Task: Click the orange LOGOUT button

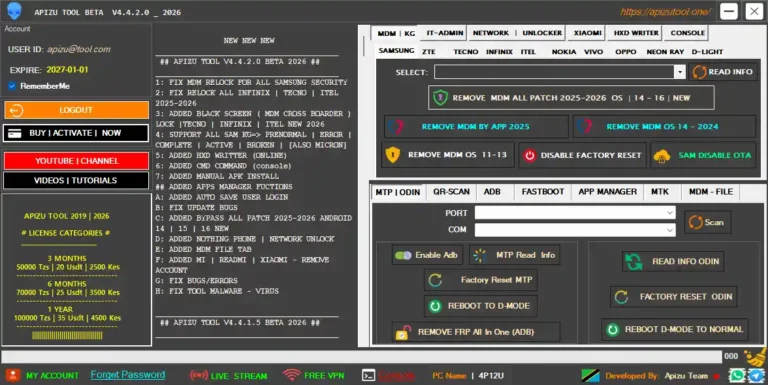Action: (76, 110)
